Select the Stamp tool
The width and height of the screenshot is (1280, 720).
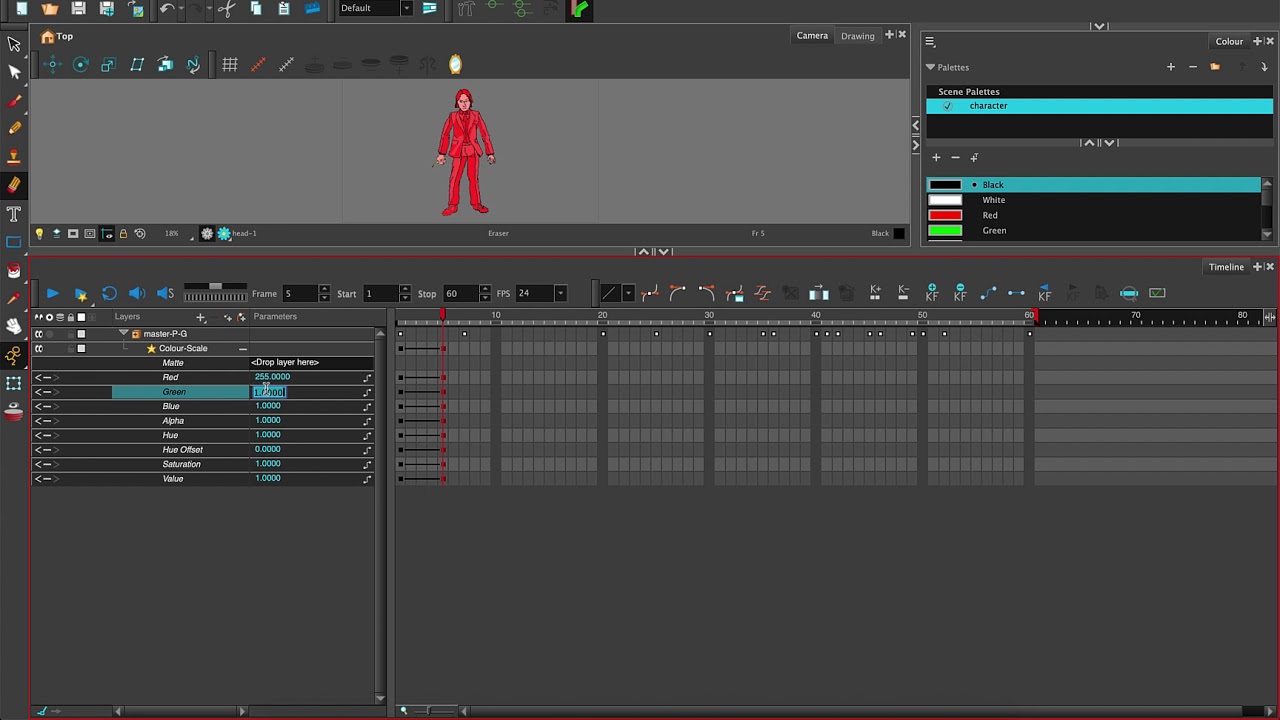click(x=14, y=157)
